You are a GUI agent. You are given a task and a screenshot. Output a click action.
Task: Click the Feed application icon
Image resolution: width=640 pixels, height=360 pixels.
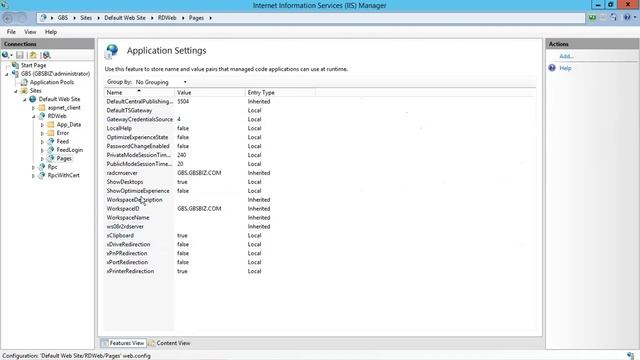click(x=51, y=142)
